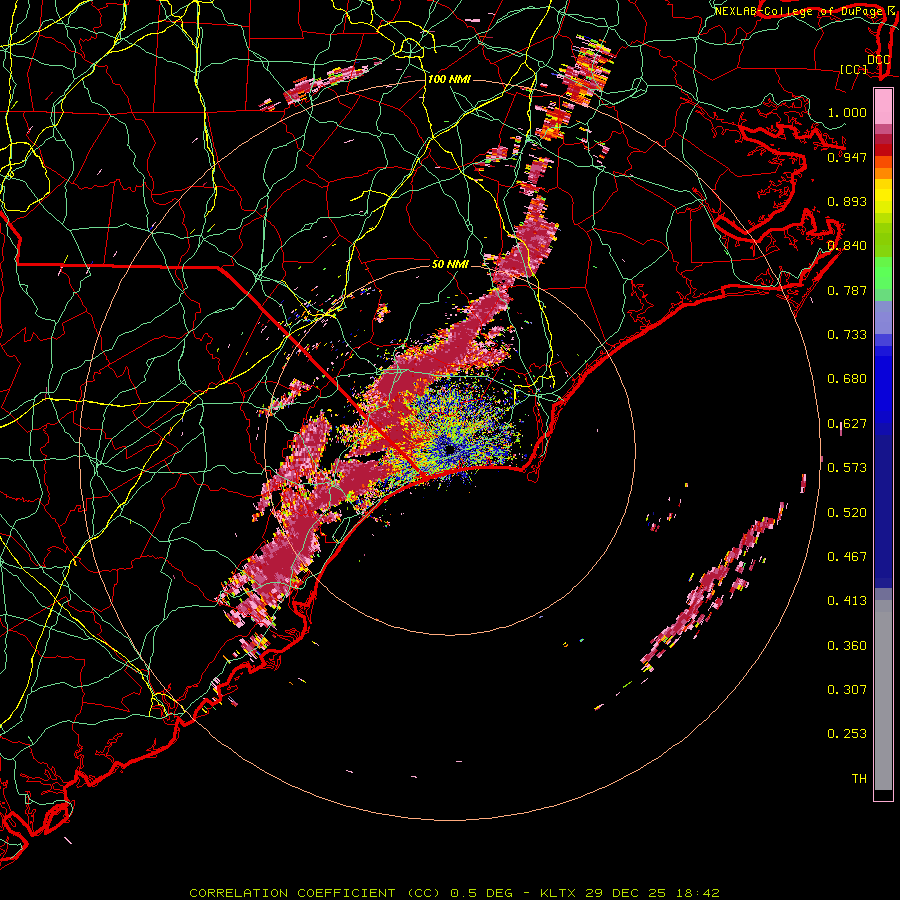The height and width of the screenshot is (900, 900).
Task: Click the "18:42" timestamp in footer
Action: click(x=697, y=893)
